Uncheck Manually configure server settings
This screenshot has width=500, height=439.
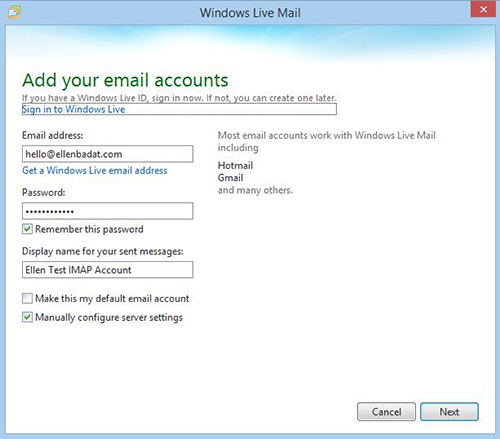[27, 317]
